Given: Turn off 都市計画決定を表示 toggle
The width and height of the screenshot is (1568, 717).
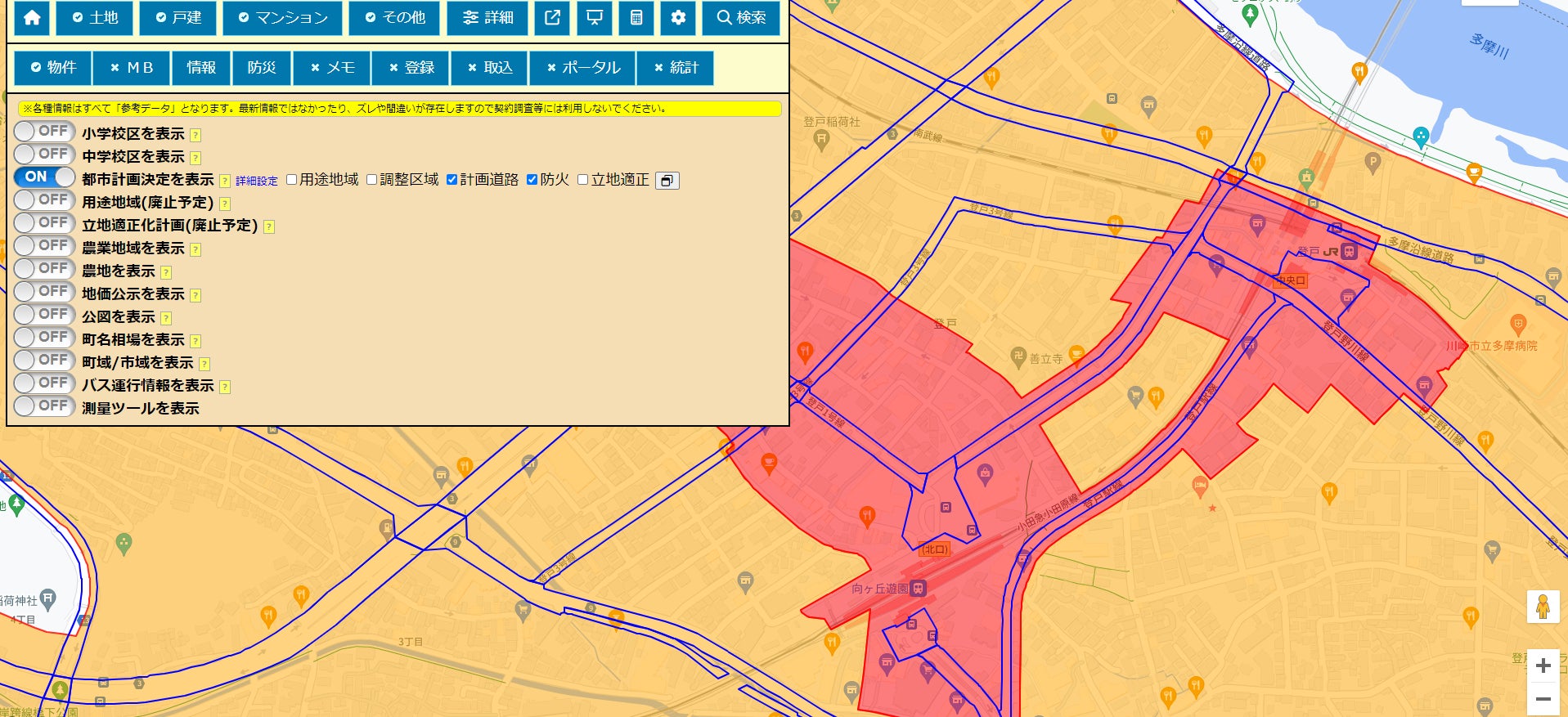Looking at the screenshot, I should (44, 177).
